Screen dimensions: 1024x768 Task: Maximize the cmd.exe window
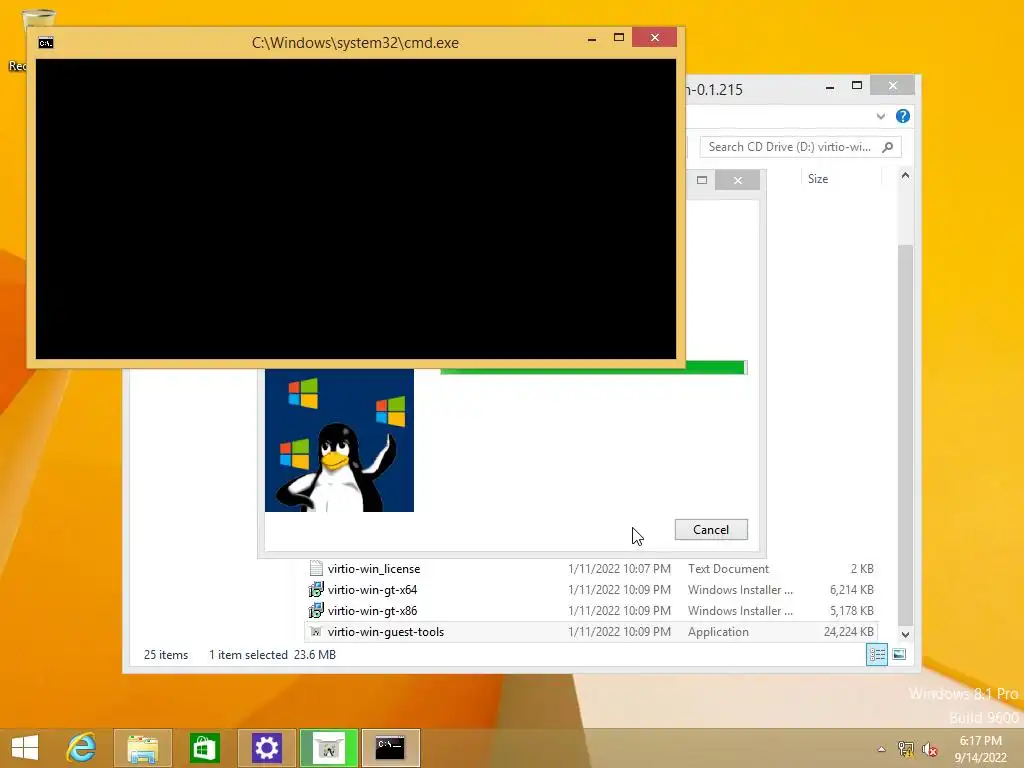619,38
